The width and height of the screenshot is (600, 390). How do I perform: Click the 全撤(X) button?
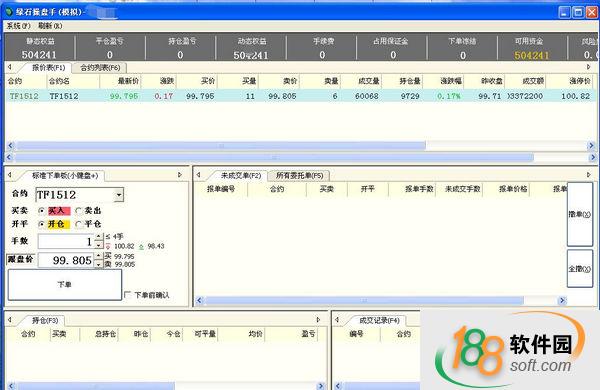(579, 269)
